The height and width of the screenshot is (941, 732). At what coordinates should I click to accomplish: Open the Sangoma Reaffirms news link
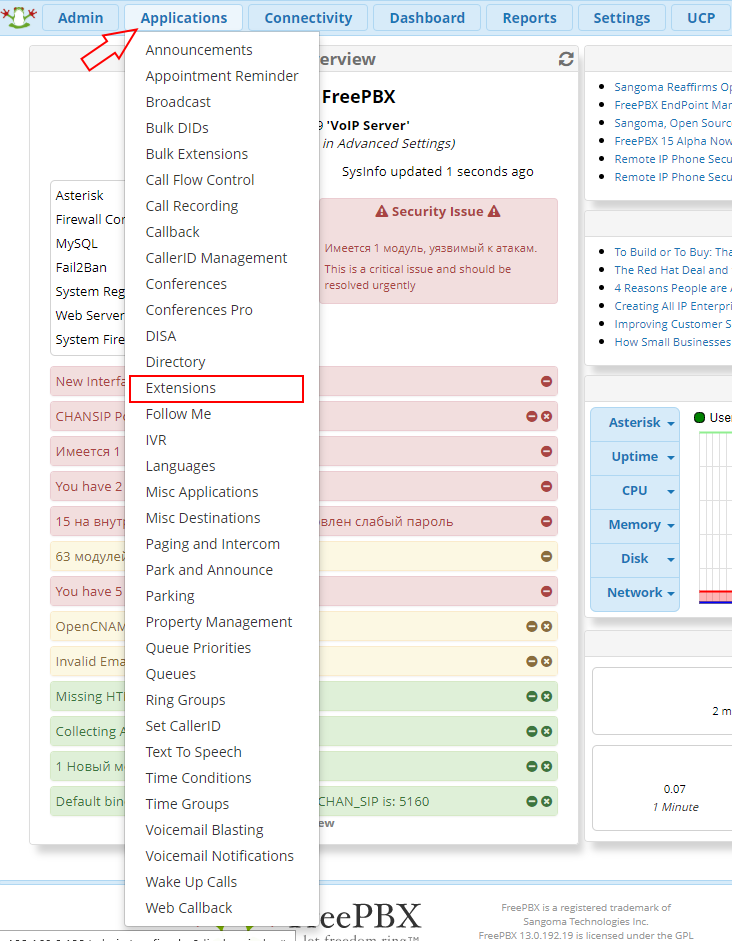coord(672,87)
